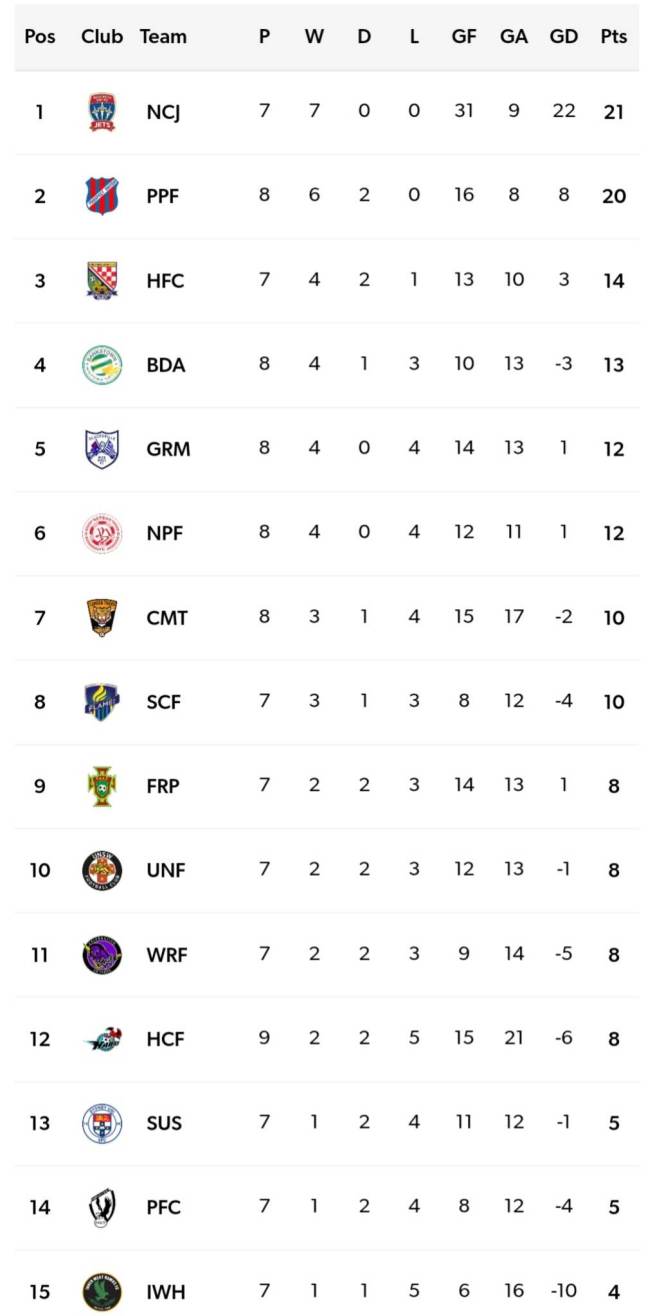655x1316 pixels.
Task: Select the HFC checkered shield logo
Action: tap(102, 281)
